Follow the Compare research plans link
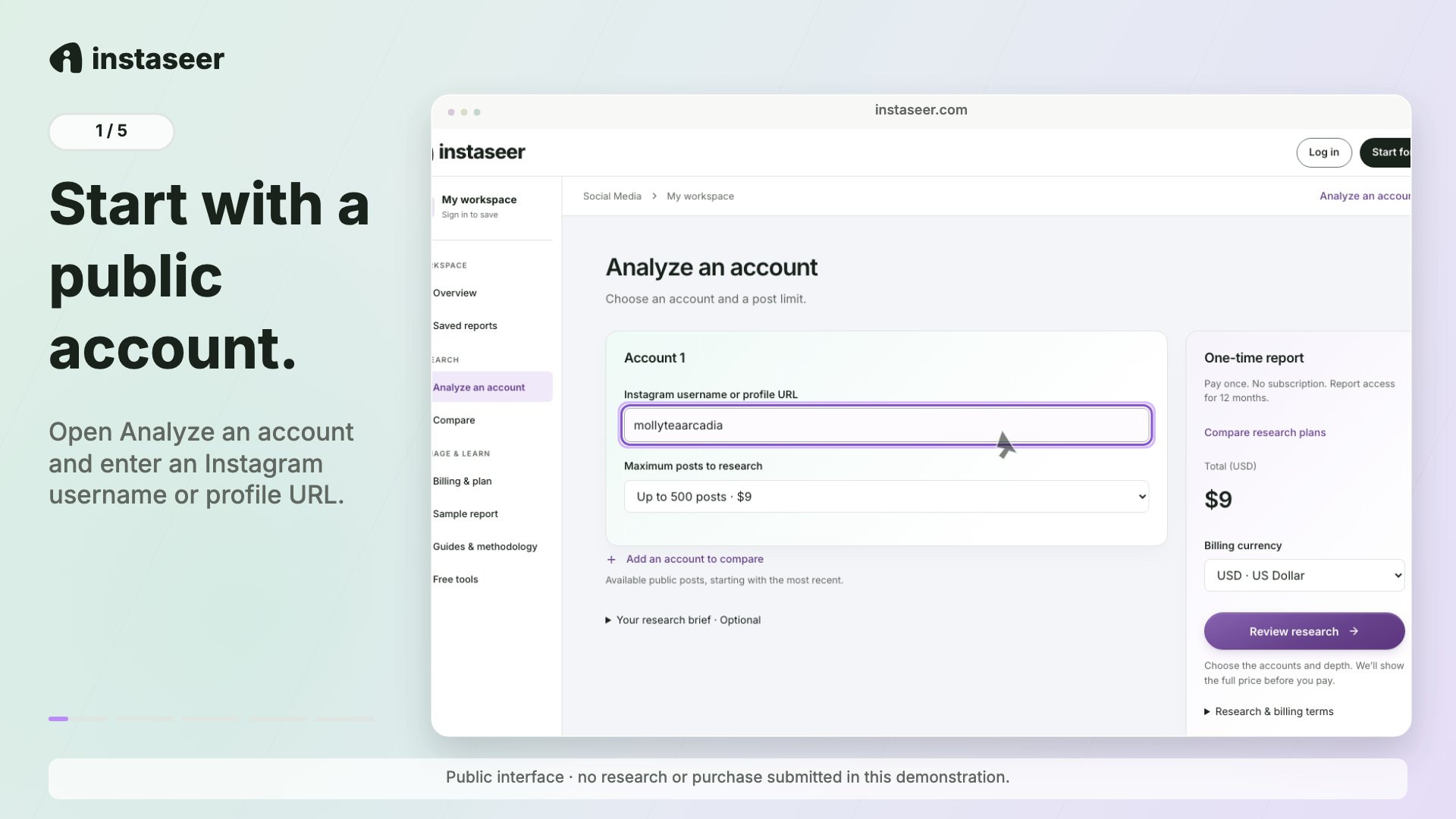The width and height of the screenshot is (1456, 819). (x=1264, y=432)
